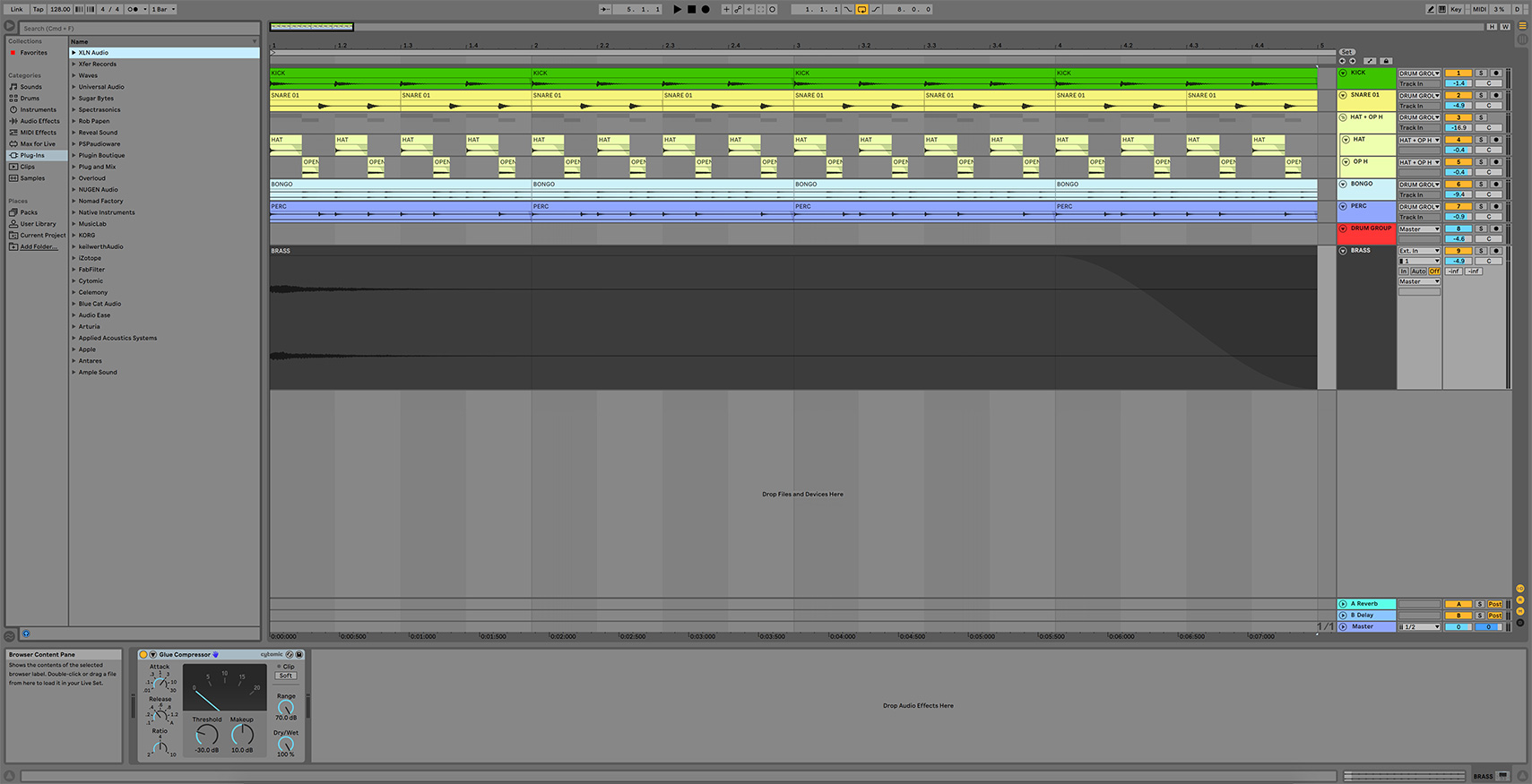Start playback with the Play button
The width and height of the screenshot is (1532, 784).
point(677,9)
